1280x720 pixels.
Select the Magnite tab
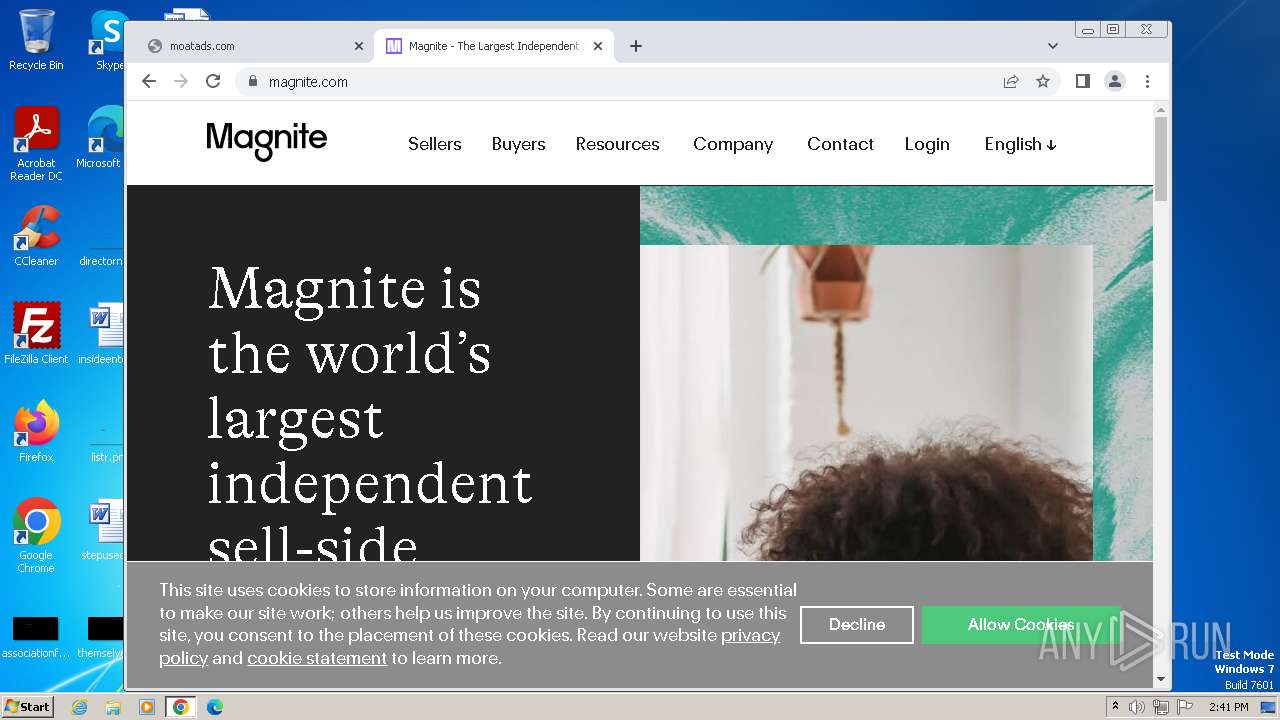[494, 46]
